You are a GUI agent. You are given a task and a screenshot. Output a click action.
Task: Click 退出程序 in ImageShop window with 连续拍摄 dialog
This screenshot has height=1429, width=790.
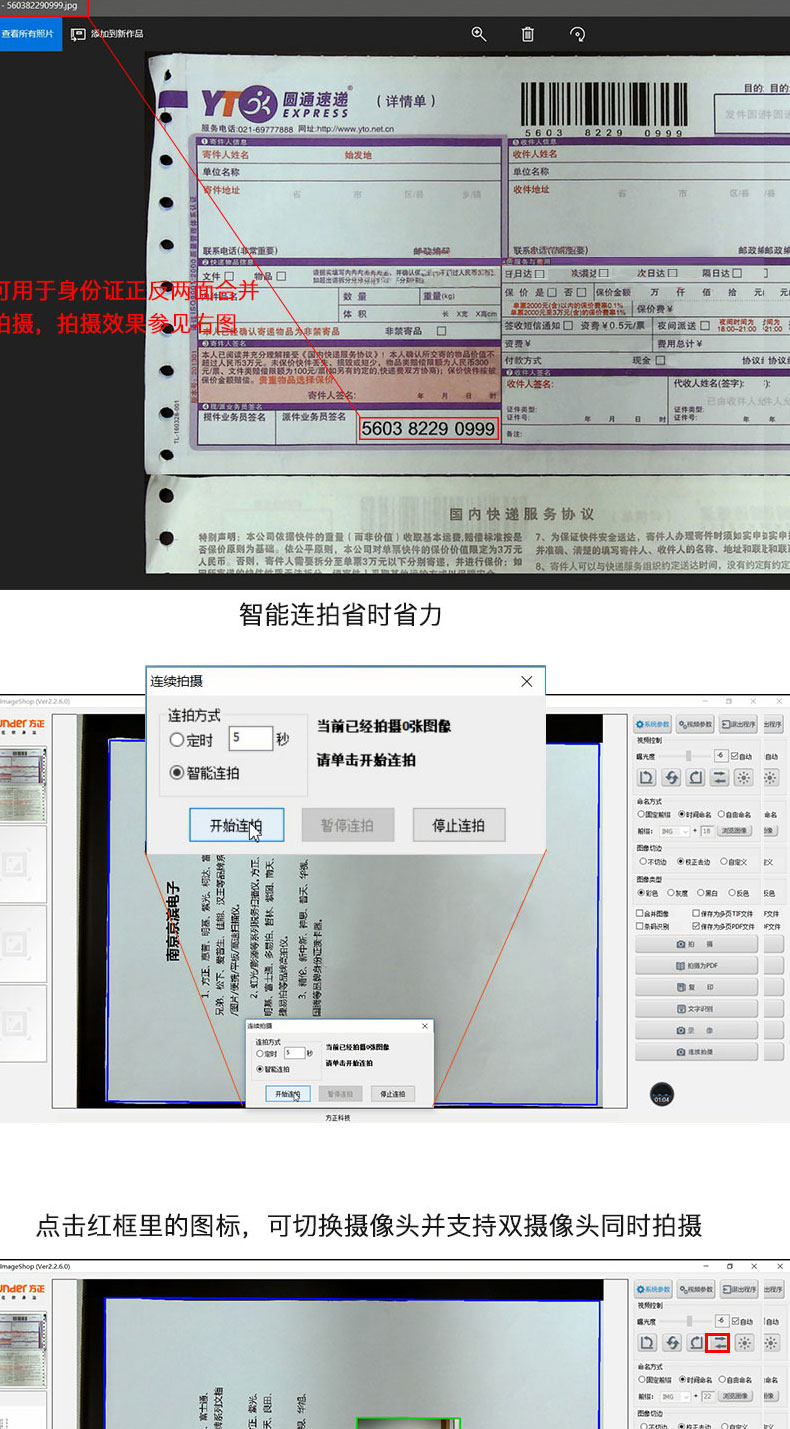pos(738,724)
